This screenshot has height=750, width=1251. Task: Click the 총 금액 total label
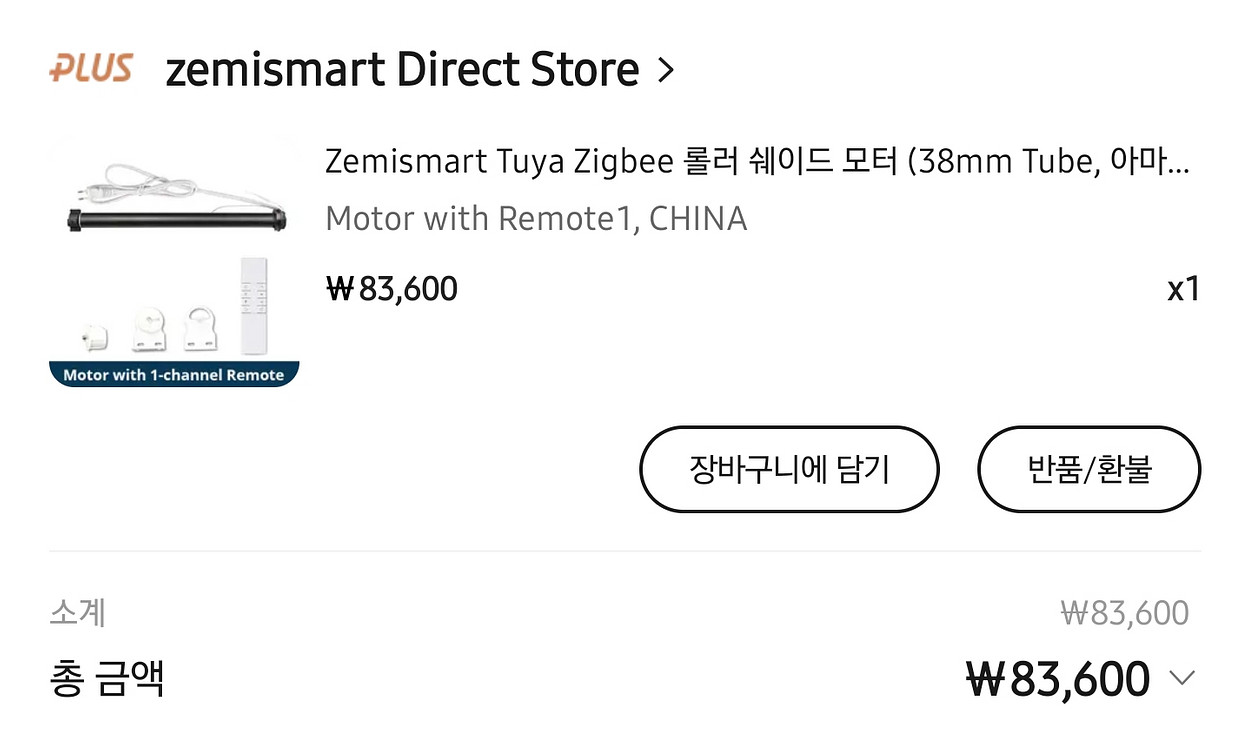click(107, 679)
